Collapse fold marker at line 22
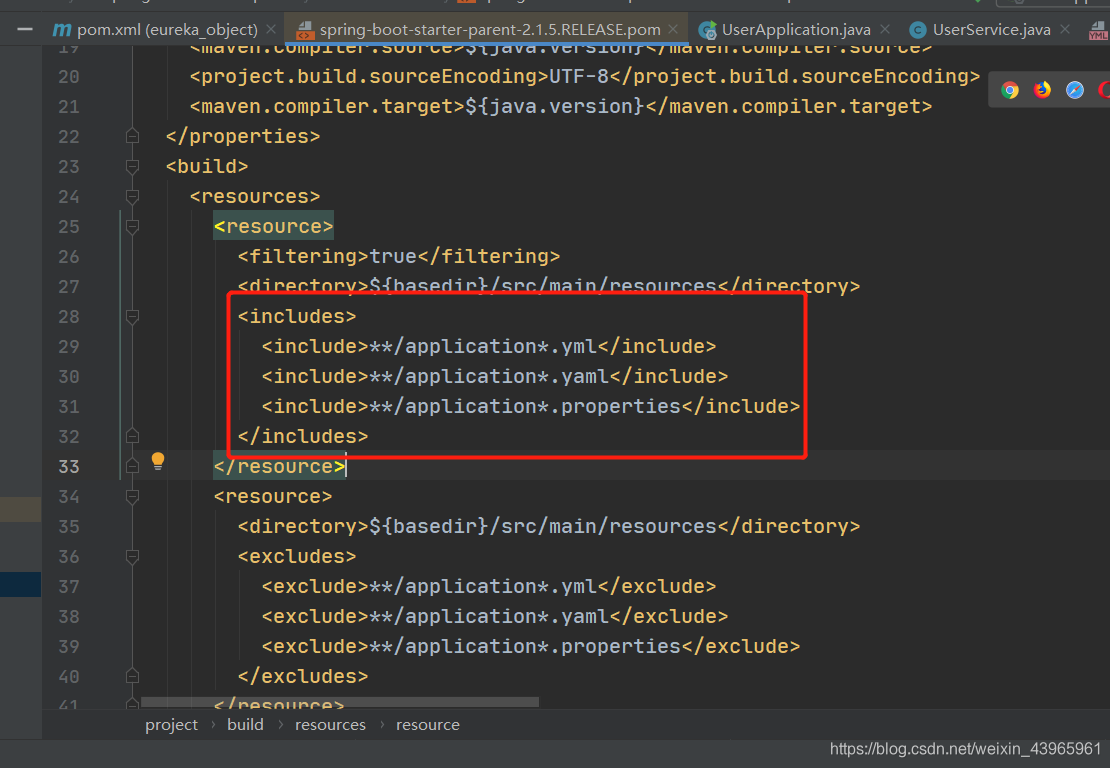Screen dimensions: 1110x768 click(132, 136)
